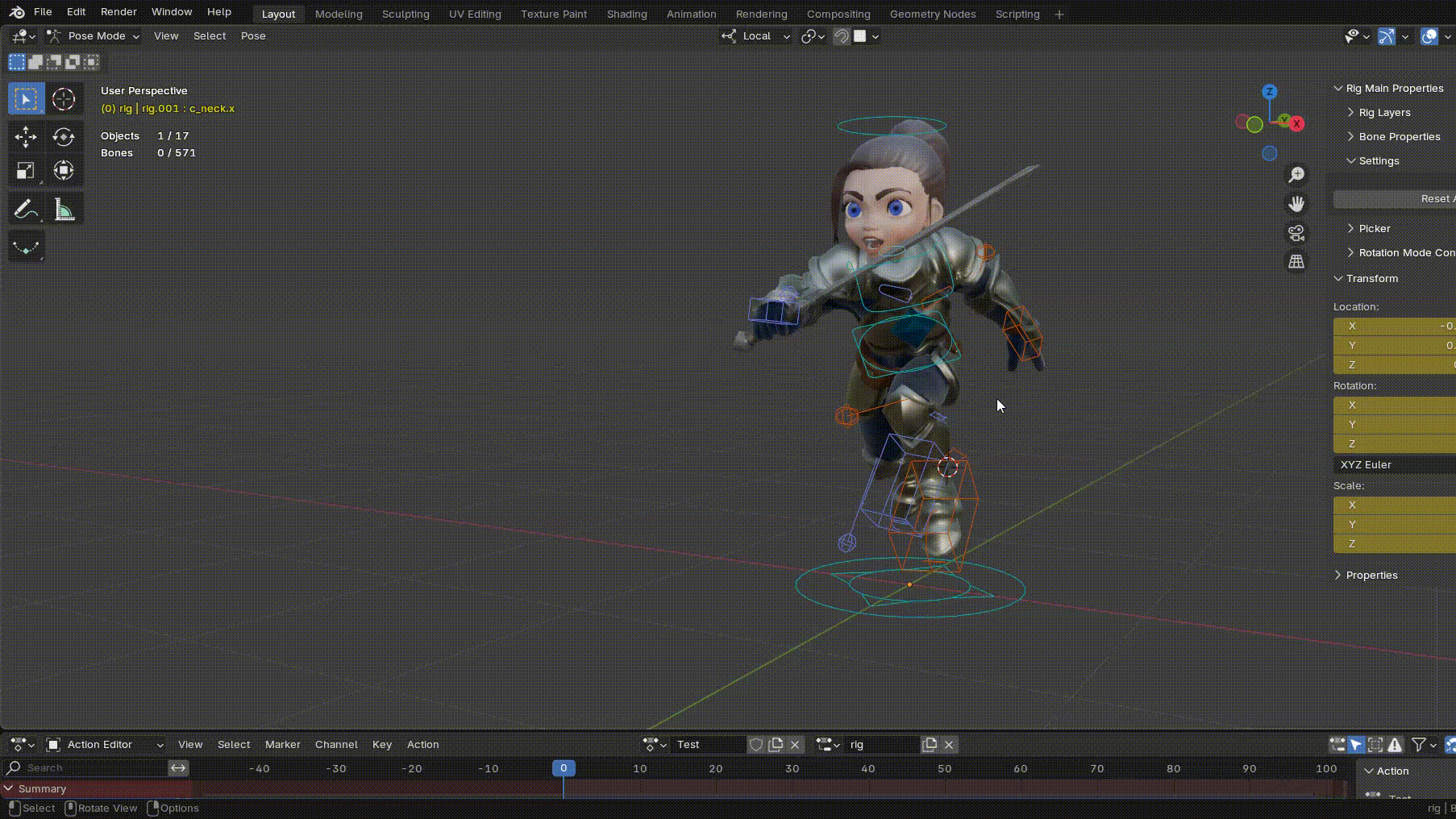Switch perspective/orthographic with the grid icon
This screenshot has width=1456, height=819.
pos(1296,261)
